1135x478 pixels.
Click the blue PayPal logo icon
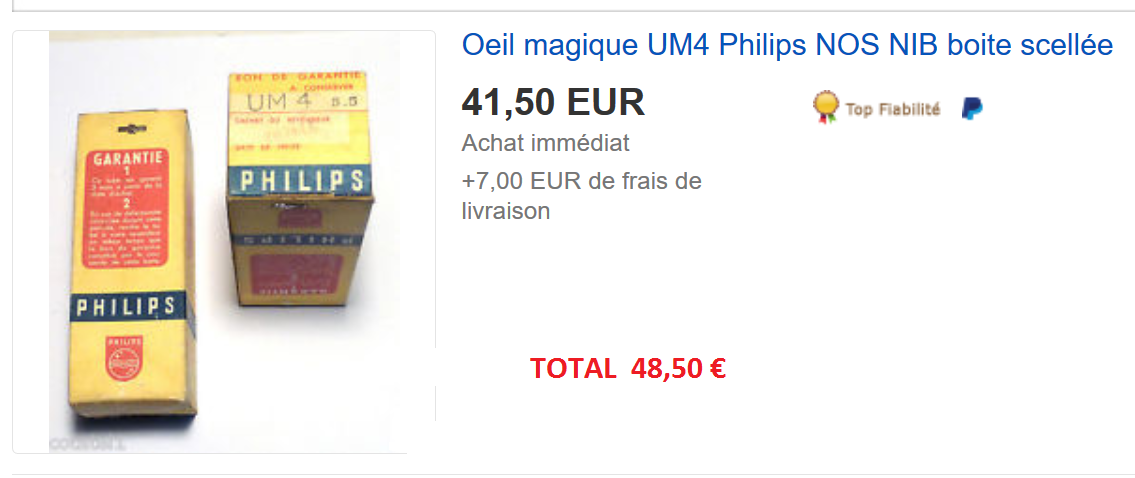(x=972, y=109)
